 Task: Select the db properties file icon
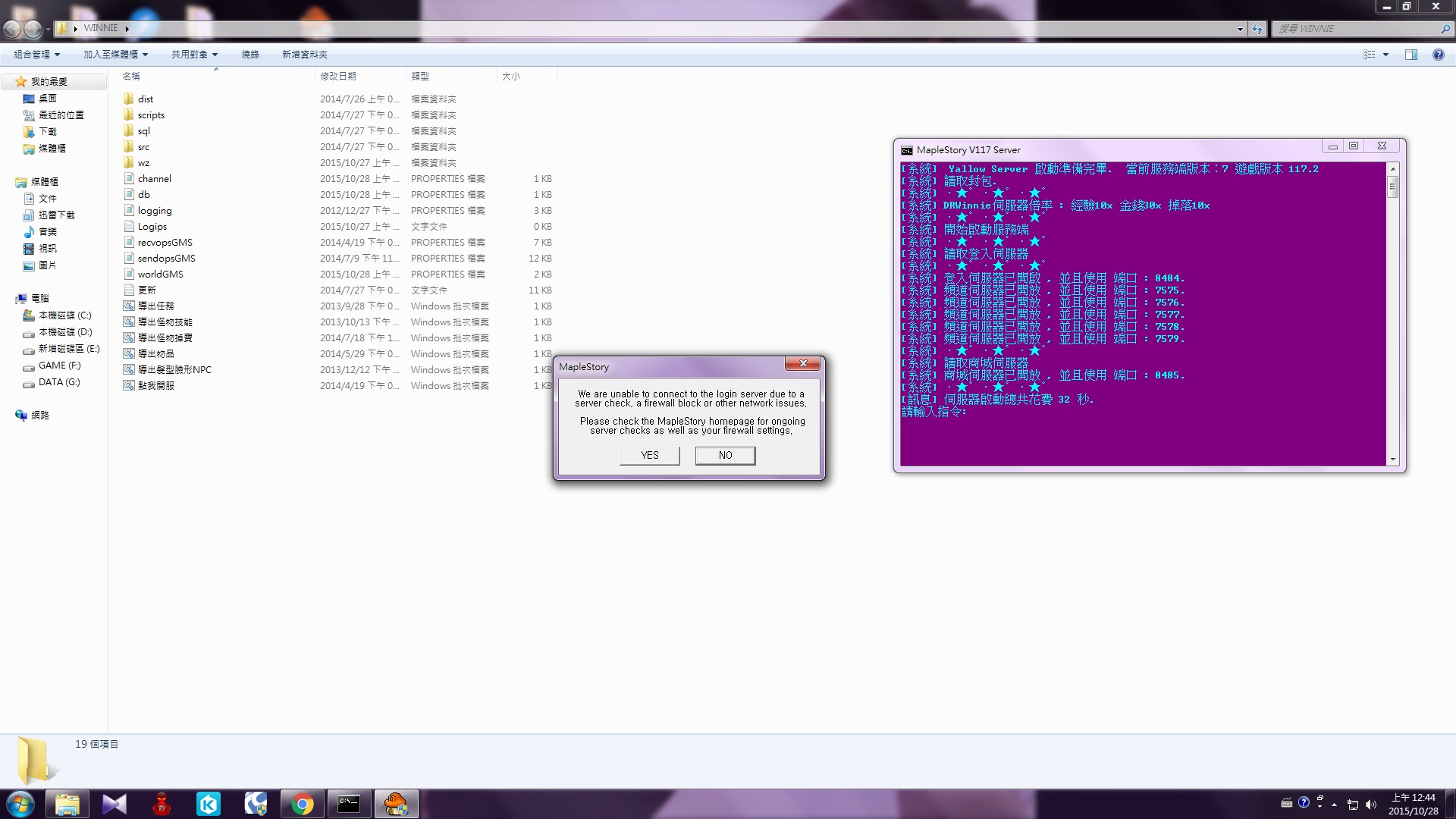tap(129, 195)
